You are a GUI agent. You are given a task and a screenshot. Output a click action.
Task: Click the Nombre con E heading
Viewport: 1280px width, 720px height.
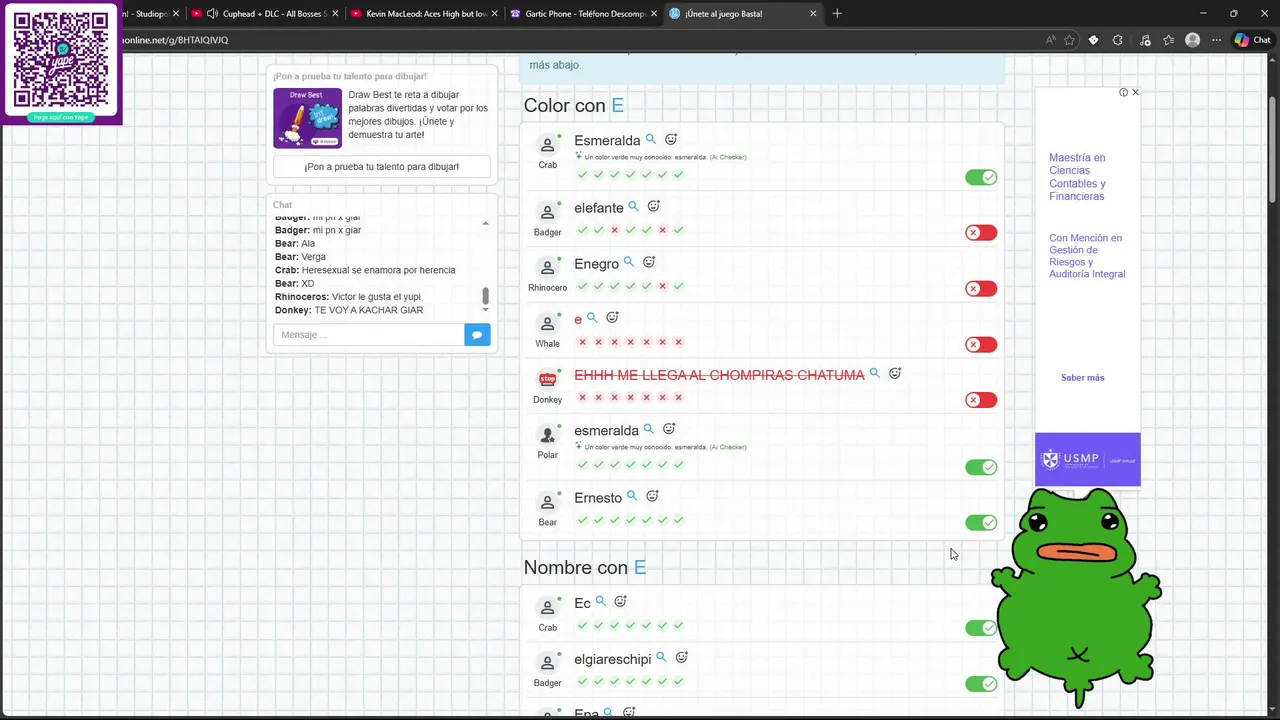[585, 567]
